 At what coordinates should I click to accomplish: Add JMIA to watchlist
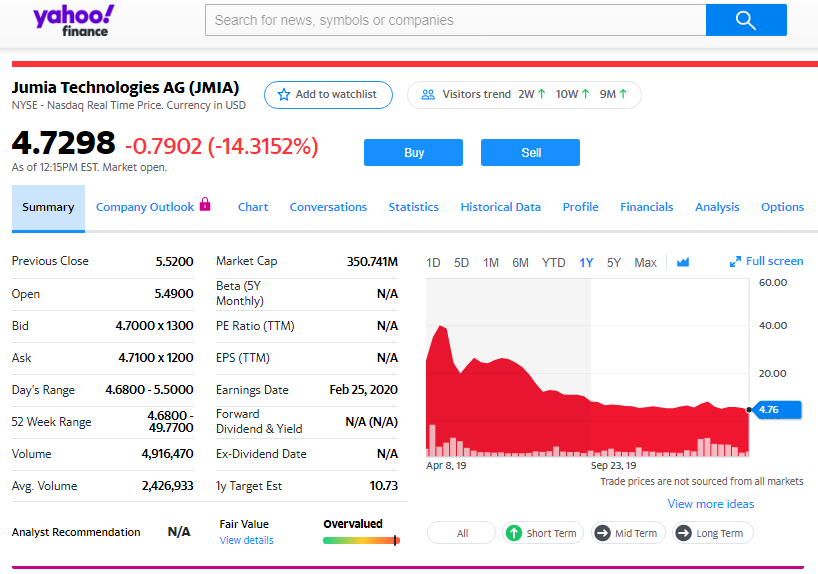click(328, 95)
